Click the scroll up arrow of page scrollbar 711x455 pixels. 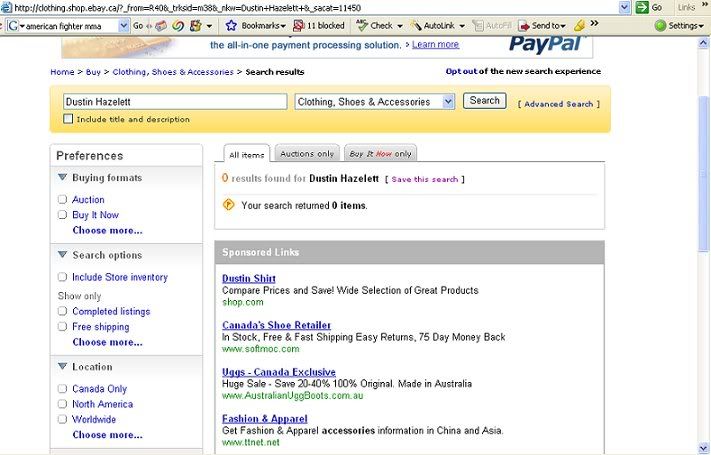coord(703,43)
